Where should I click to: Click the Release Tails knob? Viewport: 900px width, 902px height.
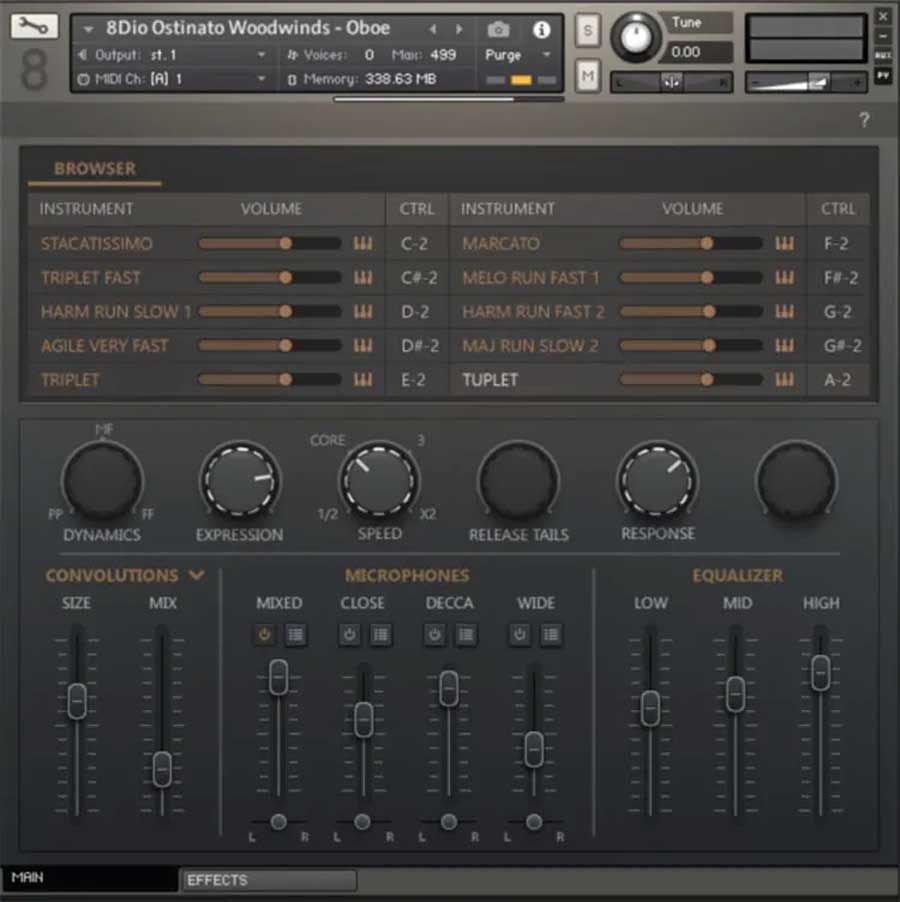pos(518,481)
